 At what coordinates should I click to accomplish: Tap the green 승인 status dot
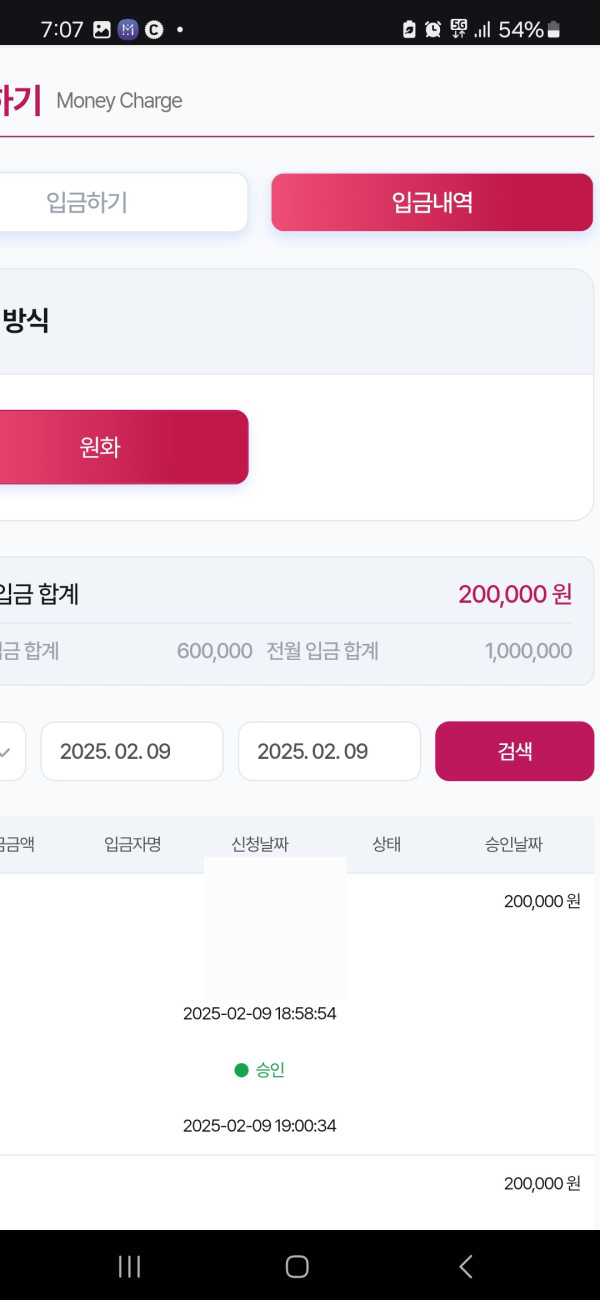point(241,1070)
